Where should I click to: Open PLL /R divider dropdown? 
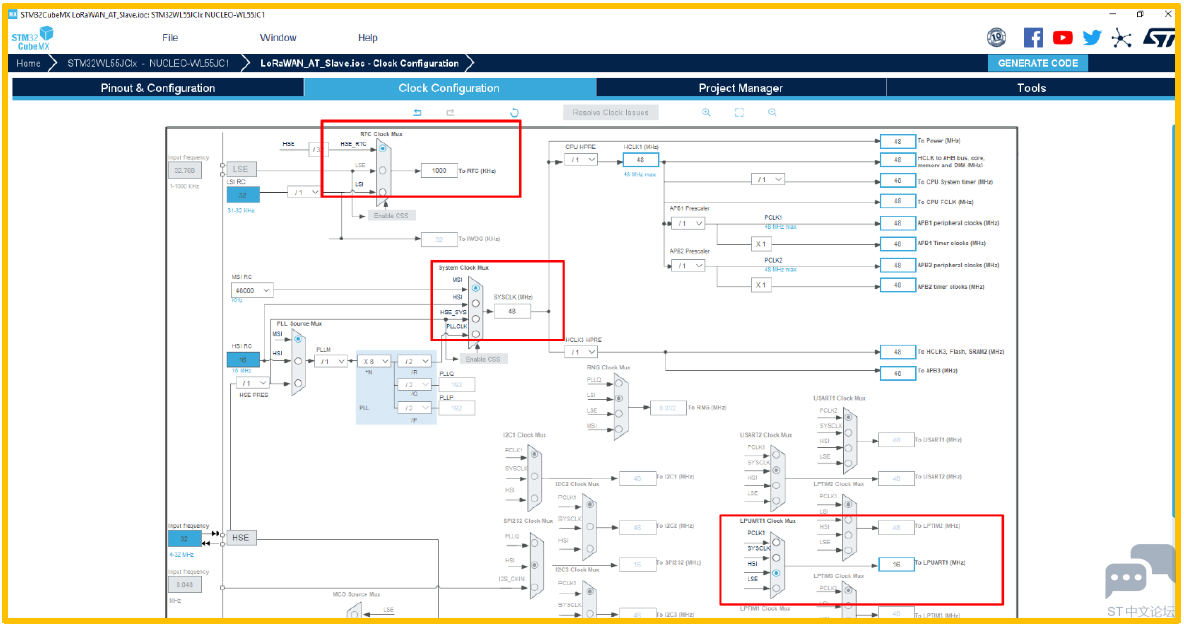click(415, 361)
